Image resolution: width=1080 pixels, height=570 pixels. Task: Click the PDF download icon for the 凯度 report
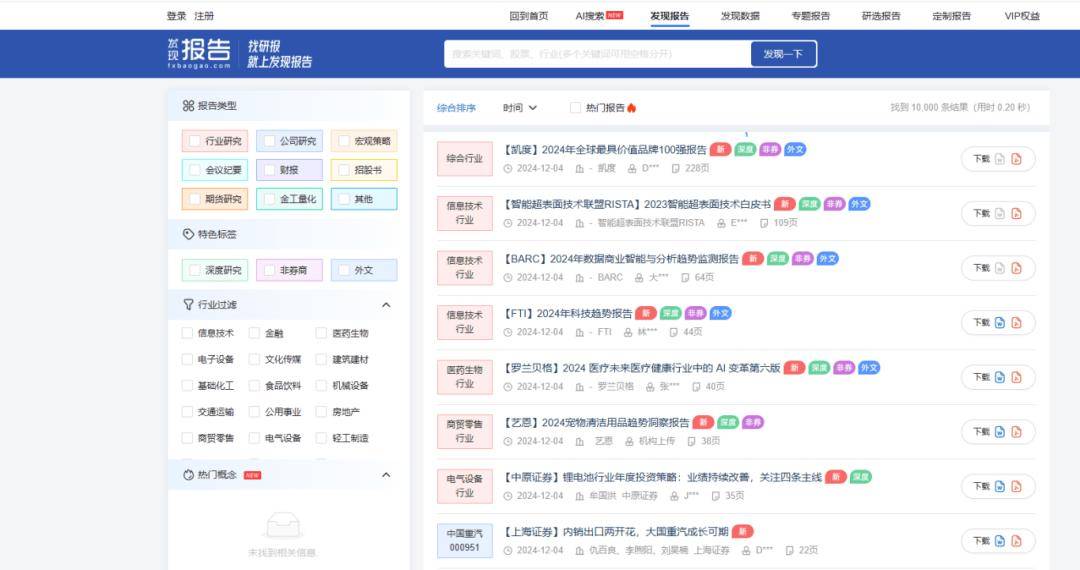coord(1016,159)
